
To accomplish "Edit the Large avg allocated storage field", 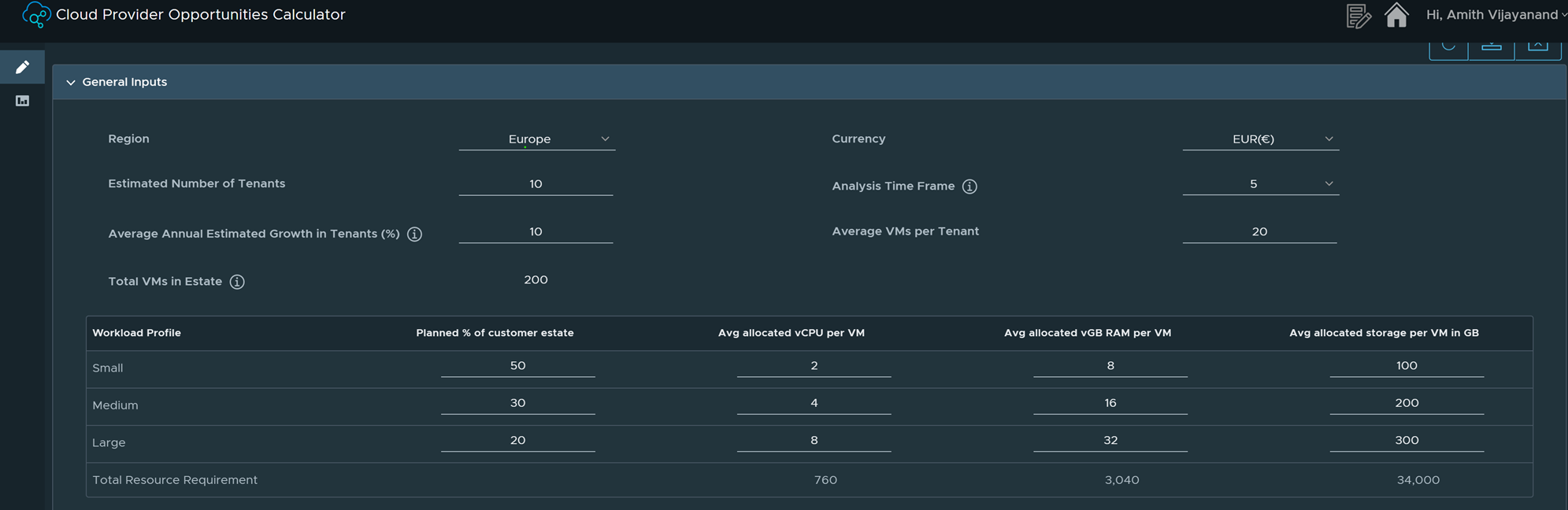I will pos(1407,441).
